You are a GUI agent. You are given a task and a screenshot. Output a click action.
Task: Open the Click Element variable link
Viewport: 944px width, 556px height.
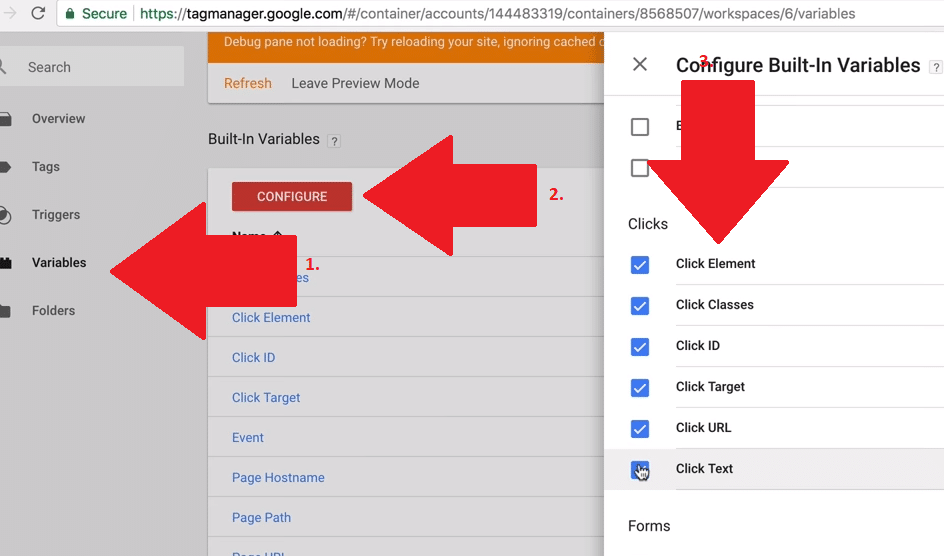click(271, 318)
